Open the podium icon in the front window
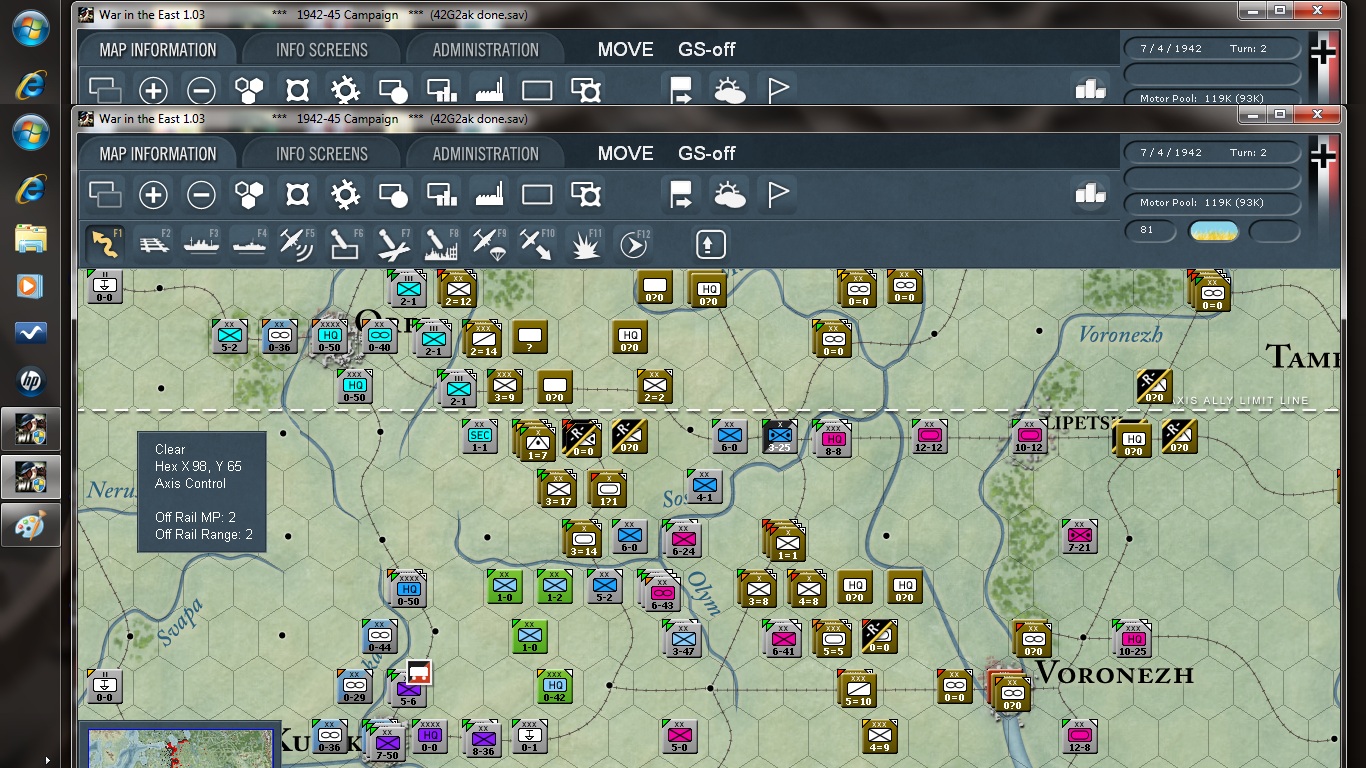1366x768 pixels. pyautogui.click(x=1090, y=194)
